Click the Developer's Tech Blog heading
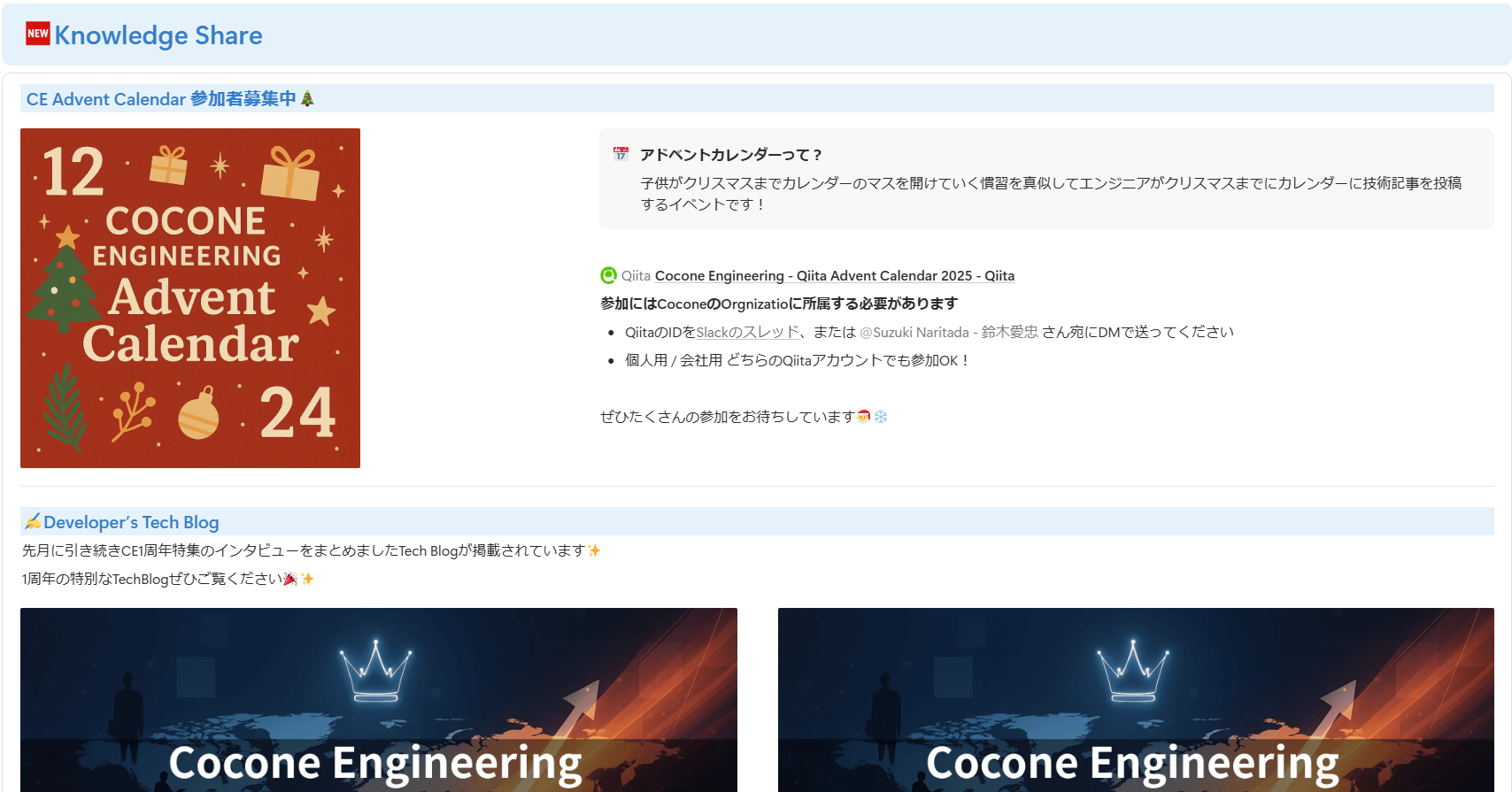Viewport: 1512px width, 792px height. [x=131, y=522]
